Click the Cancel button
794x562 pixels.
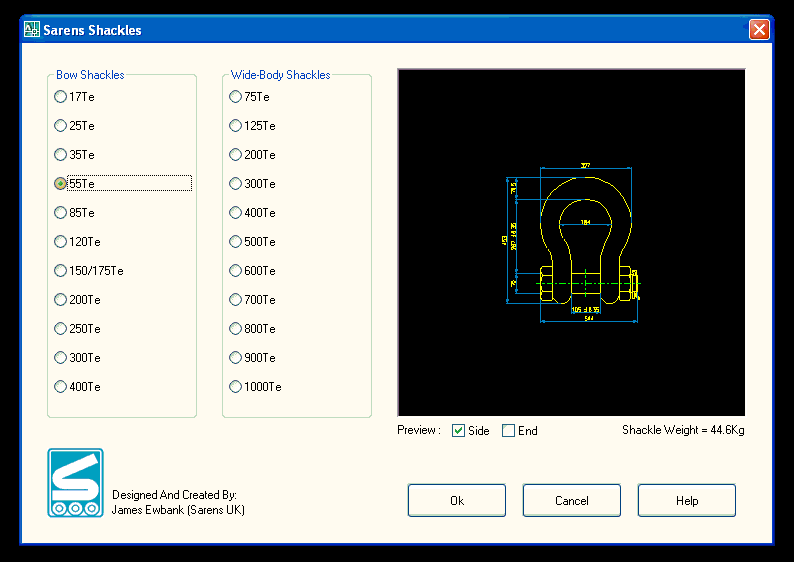pyautogui.click(x=572, y=500)
